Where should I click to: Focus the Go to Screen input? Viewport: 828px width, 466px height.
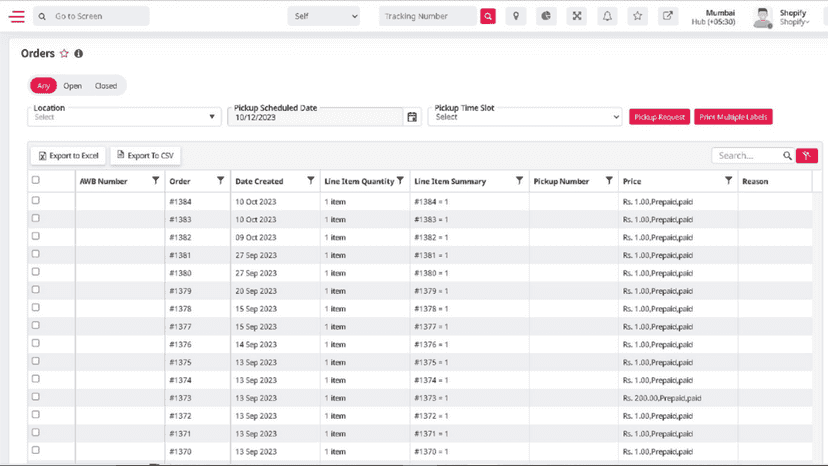pos(91,16)
